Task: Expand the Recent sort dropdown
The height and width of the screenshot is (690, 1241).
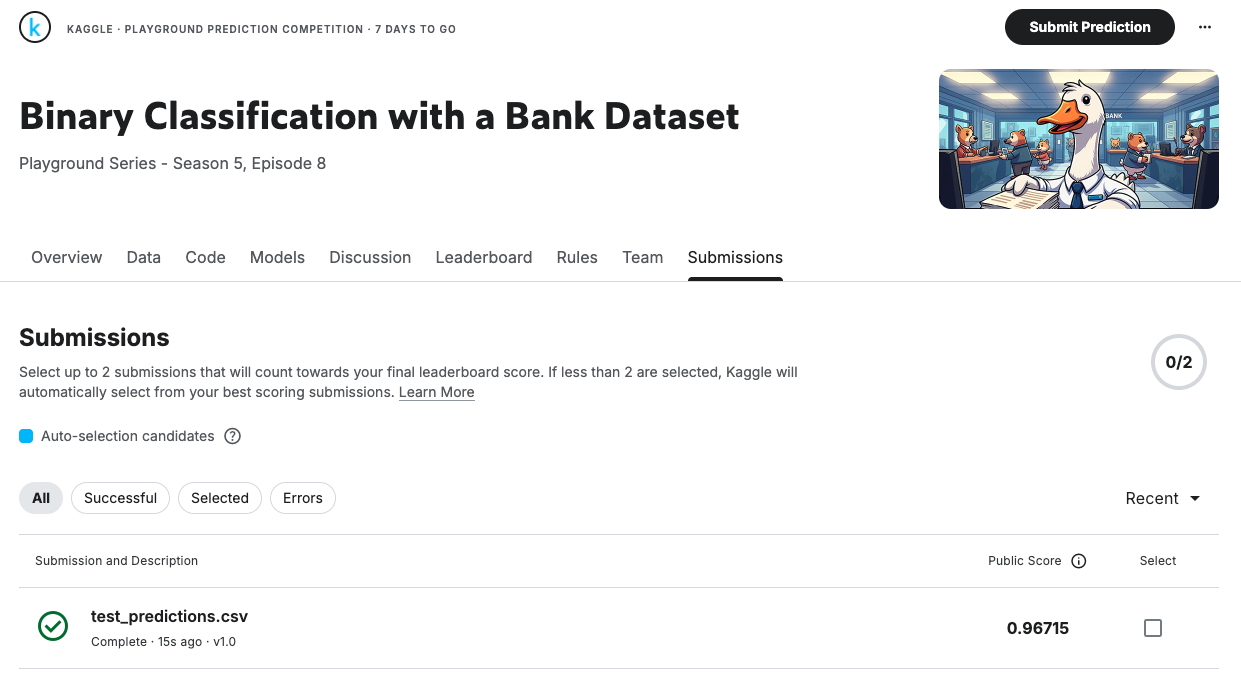Action: coord(1163,498)
